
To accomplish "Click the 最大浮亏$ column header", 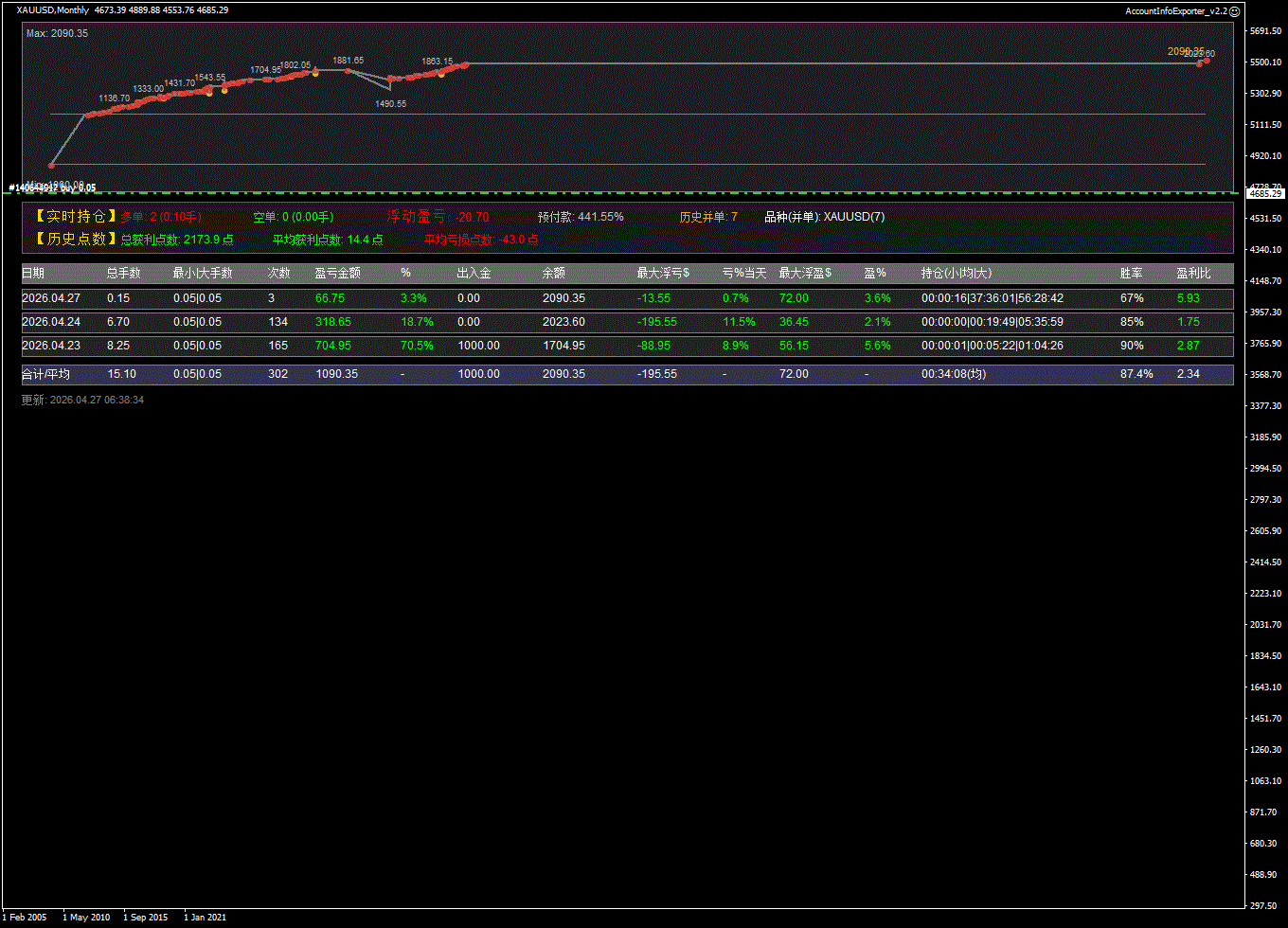I will (663, 274).
